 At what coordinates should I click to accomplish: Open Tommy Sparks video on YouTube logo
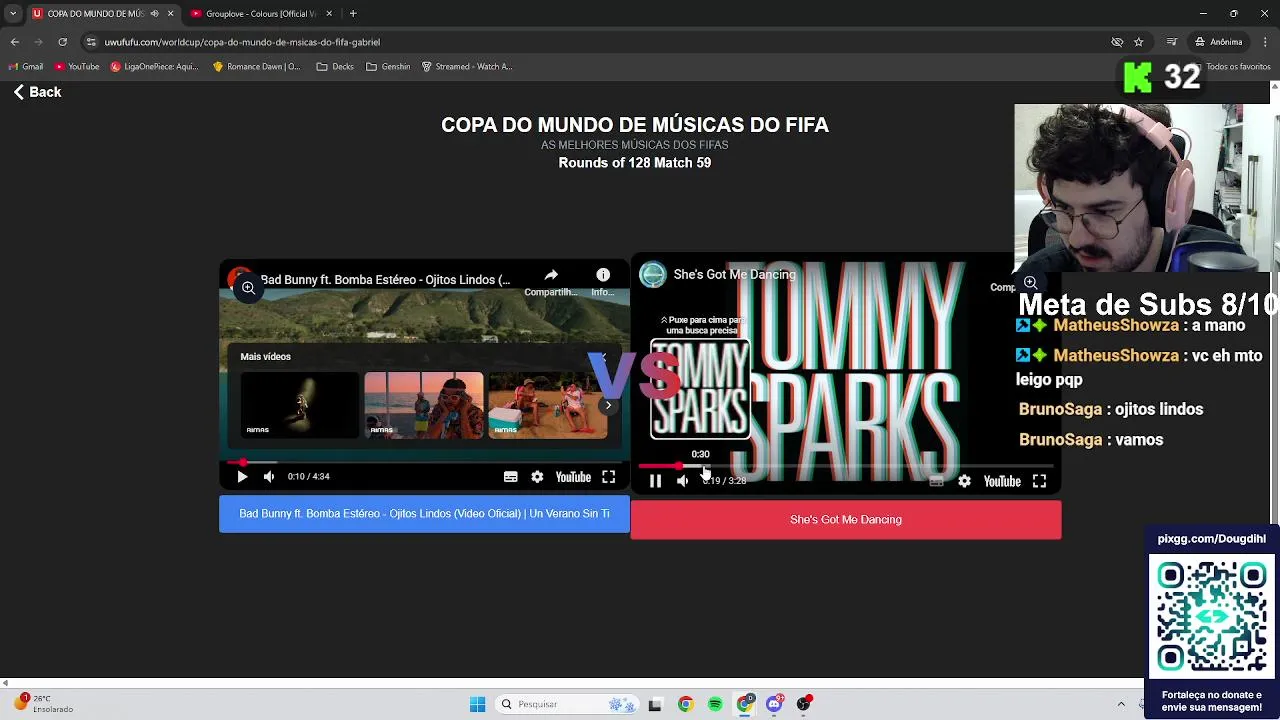pyautogui.click(x=1001, y=481)
